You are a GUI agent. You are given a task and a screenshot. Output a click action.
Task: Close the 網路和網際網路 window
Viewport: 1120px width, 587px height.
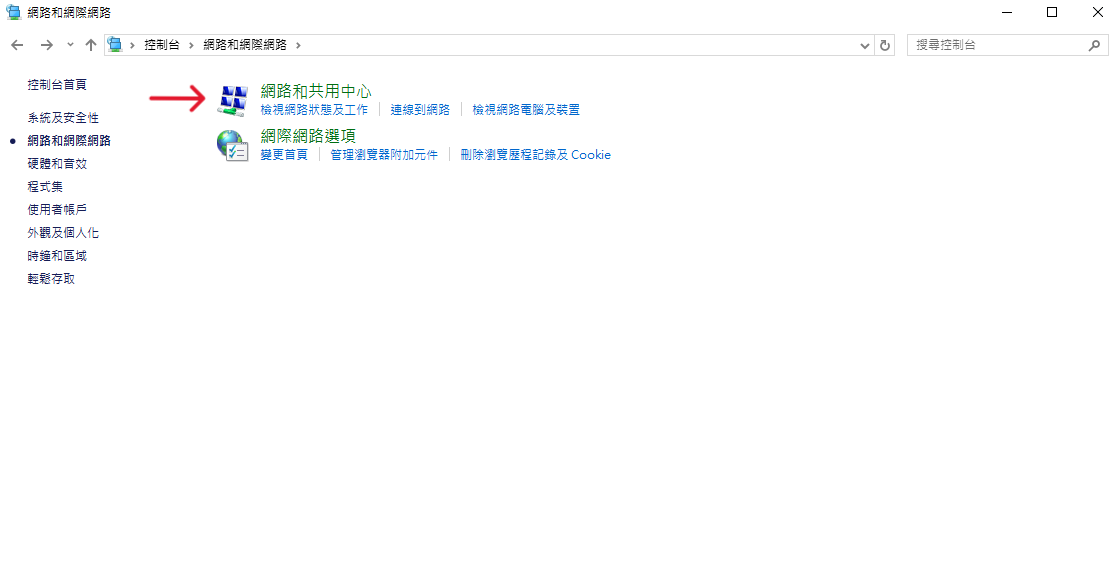(x=1098, y=12)
